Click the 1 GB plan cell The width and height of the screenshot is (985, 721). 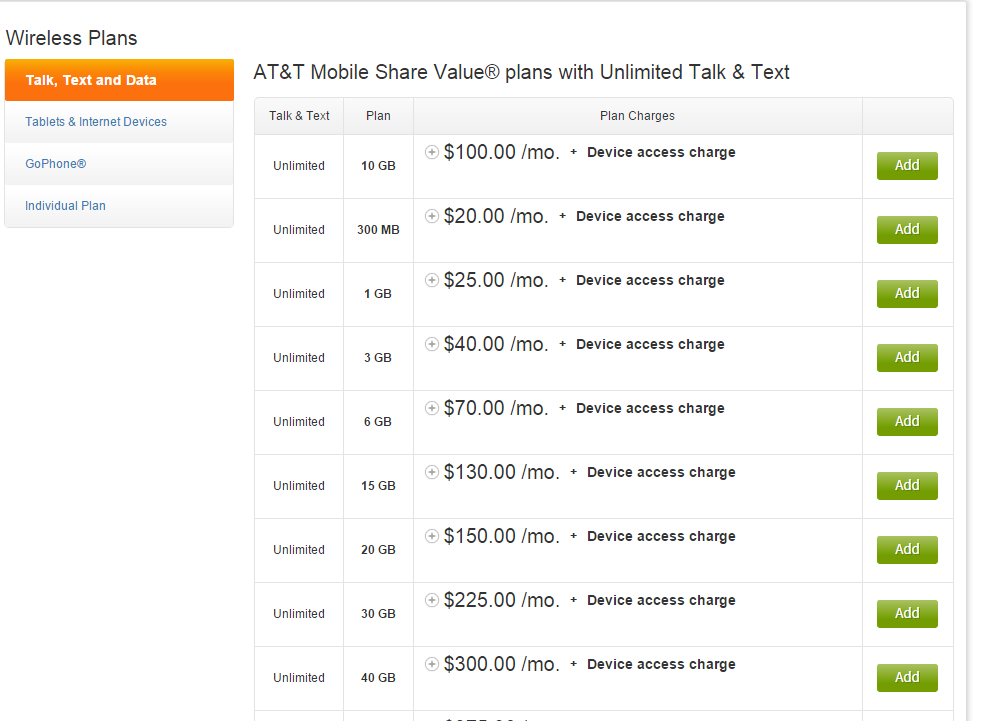click(378, 295)
